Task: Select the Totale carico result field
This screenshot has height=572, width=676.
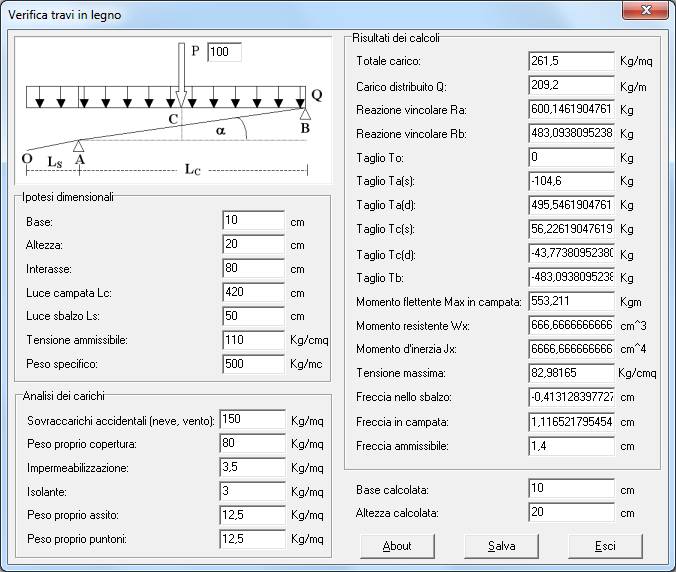Action: click(571, 61)
